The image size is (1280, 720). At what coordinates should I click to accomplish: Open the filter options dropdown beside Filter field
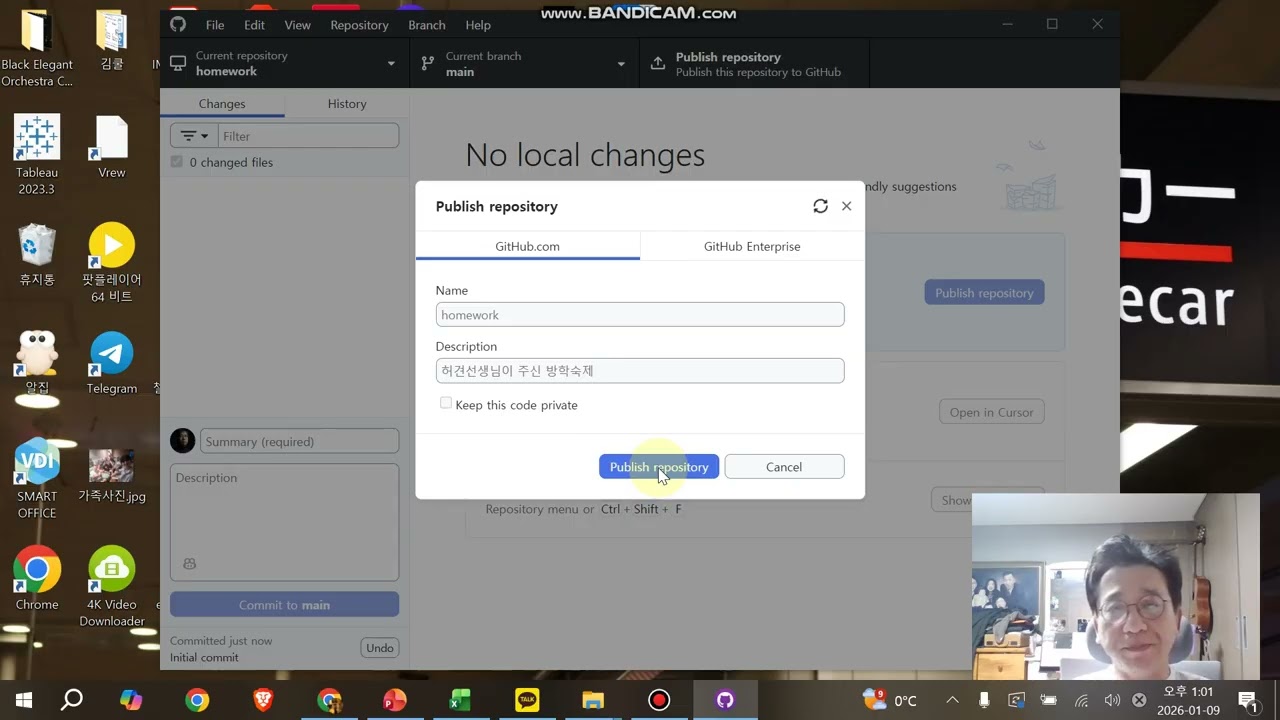coord(194,136)
